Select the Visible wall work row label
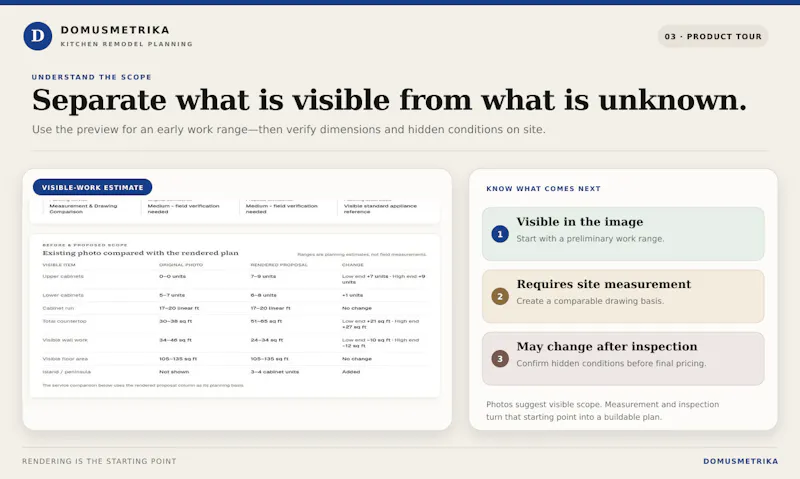Image resolution: width=800 pixels, height=479 pixels. point(65,340)
